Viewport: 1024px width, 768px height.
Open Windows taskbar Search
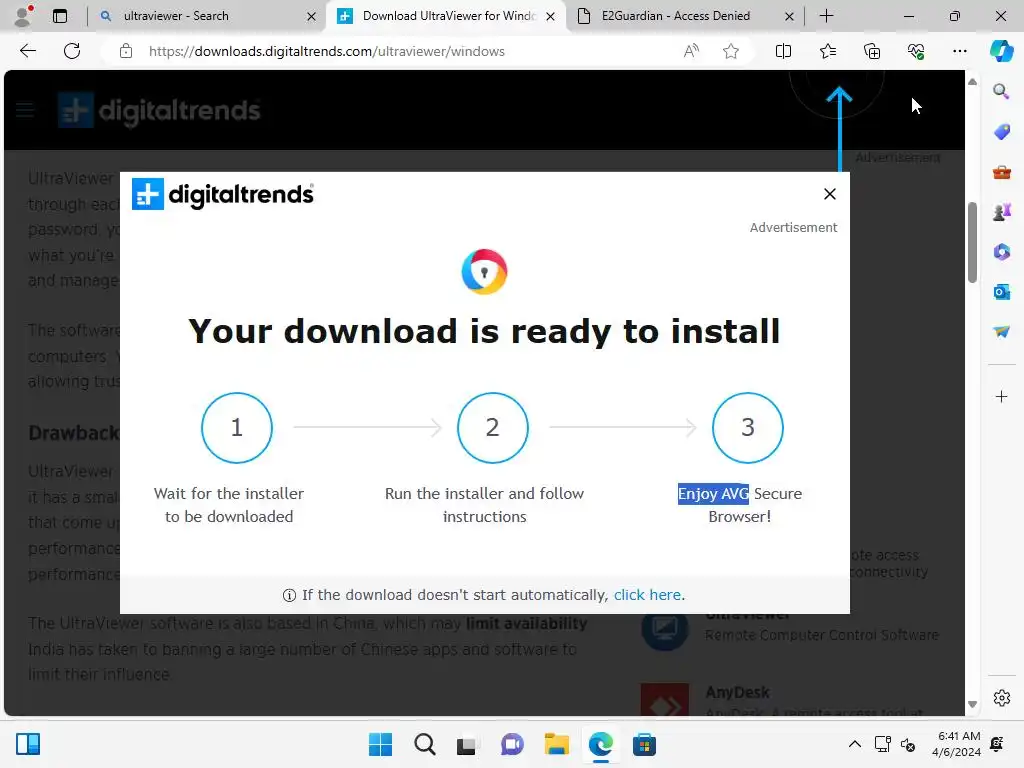pos(424,744)
